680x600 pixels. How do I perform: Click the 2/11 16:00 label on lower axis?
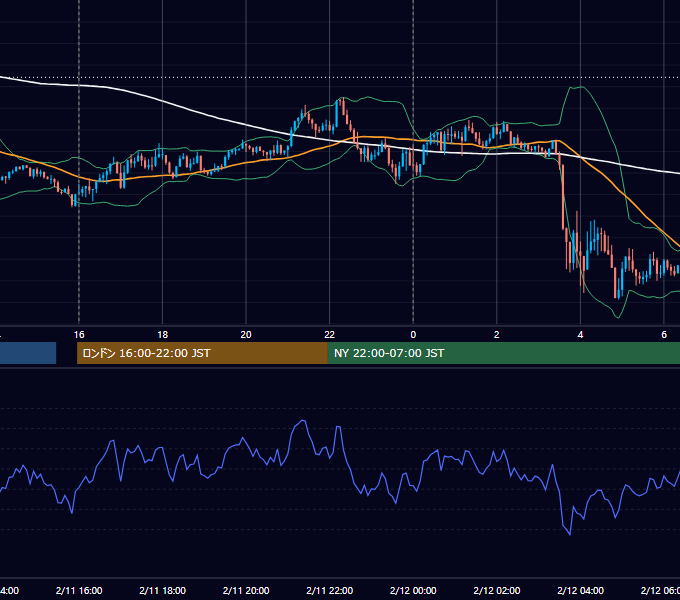(x=79, y=590)
